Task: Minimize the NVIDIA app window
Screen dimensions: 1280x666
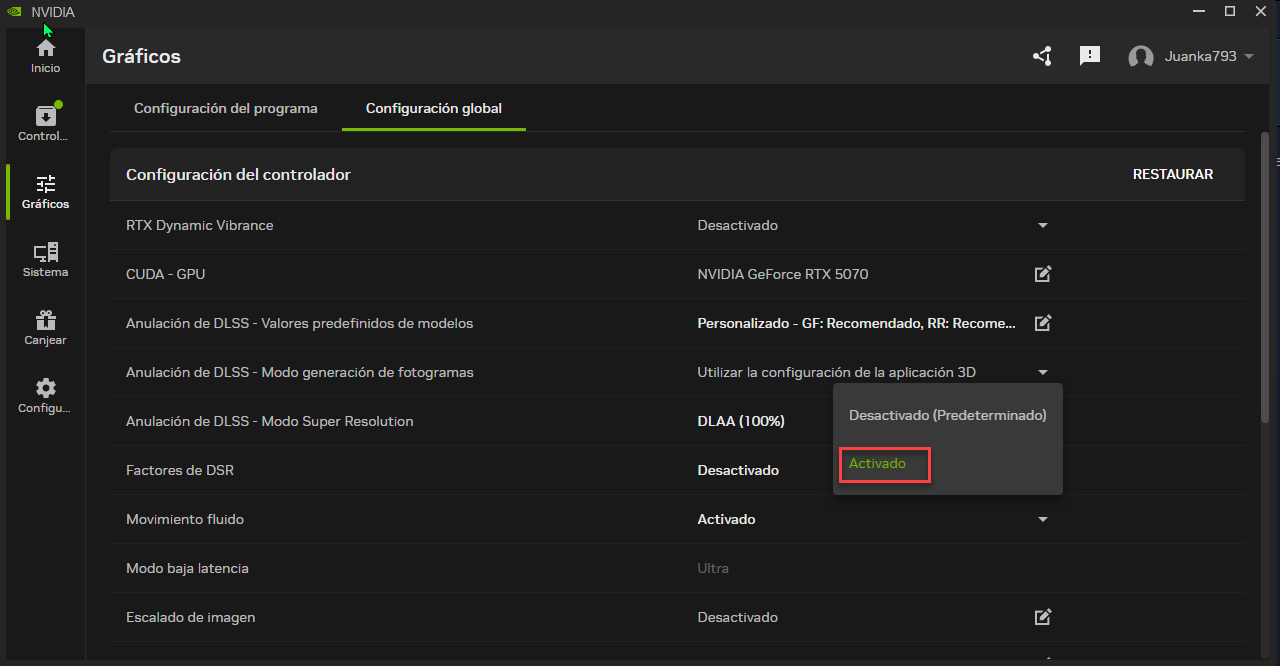Action: 1198,11
